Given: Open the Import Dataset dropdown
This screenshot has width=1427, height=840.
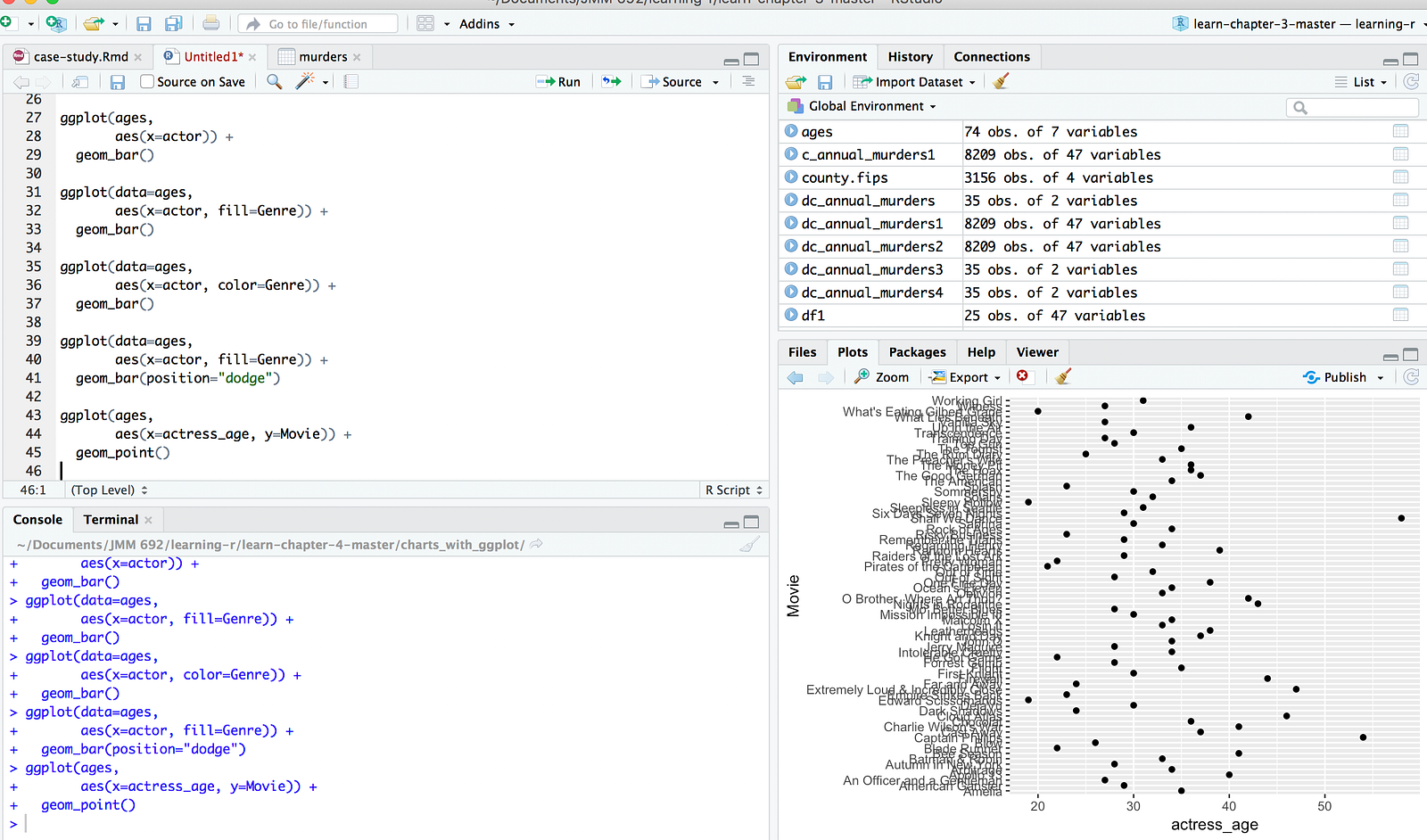Looking at the screenshot, I should click(914, 82).
